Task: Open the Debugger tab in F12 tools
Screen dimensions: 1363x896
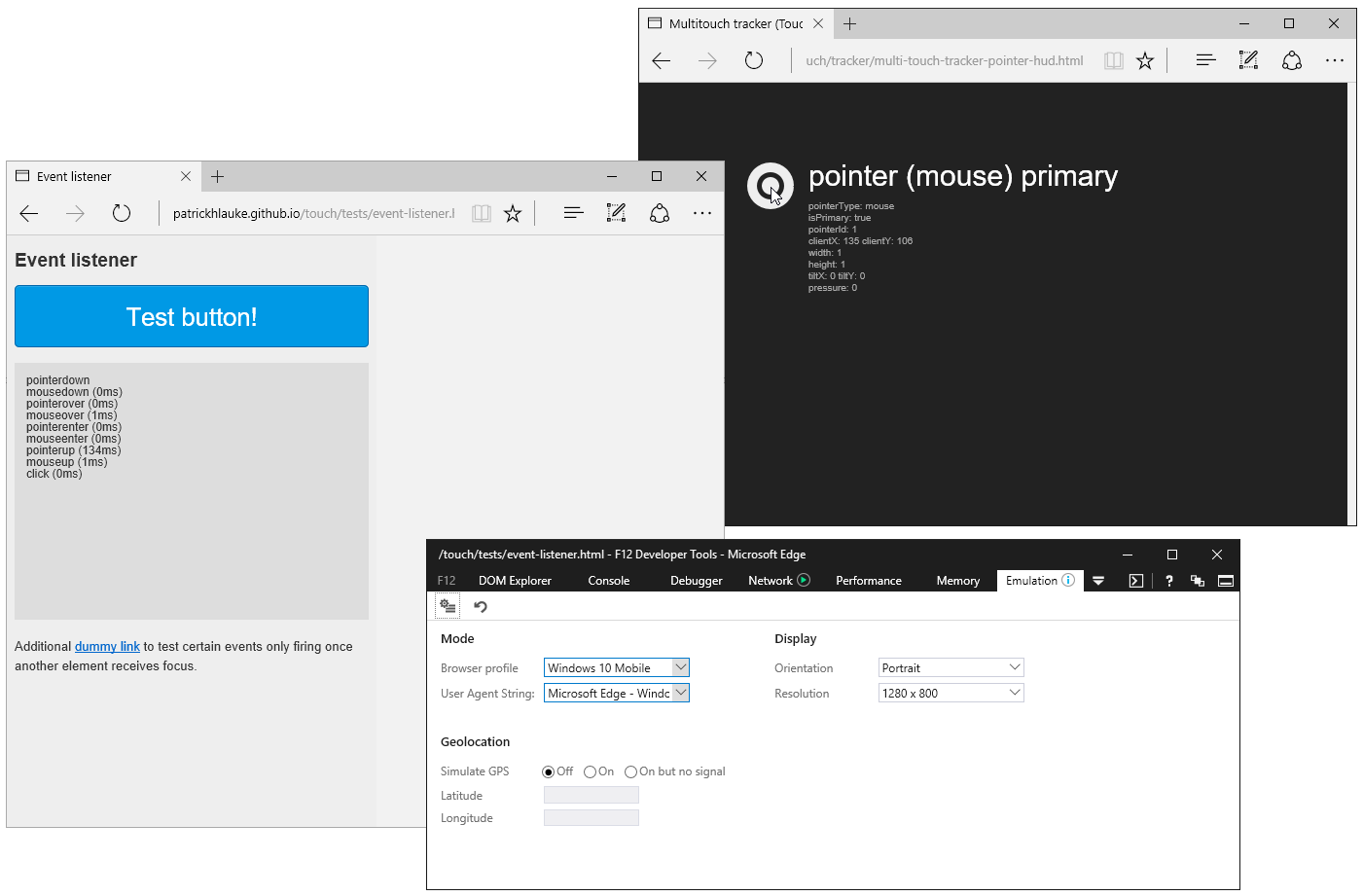Action: 696,581
